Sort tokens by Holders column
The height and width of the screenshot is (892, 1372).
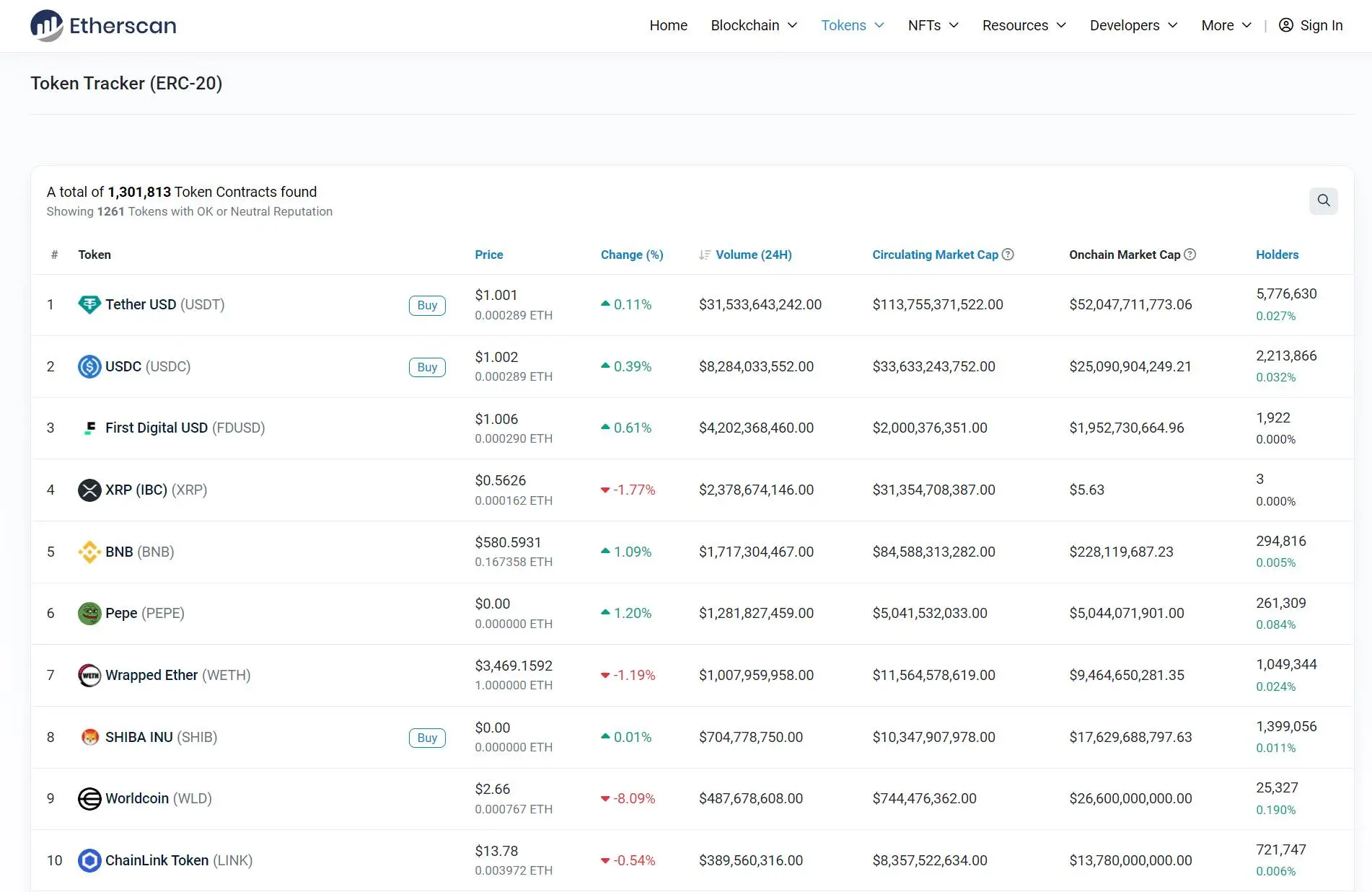[1277, 255]
